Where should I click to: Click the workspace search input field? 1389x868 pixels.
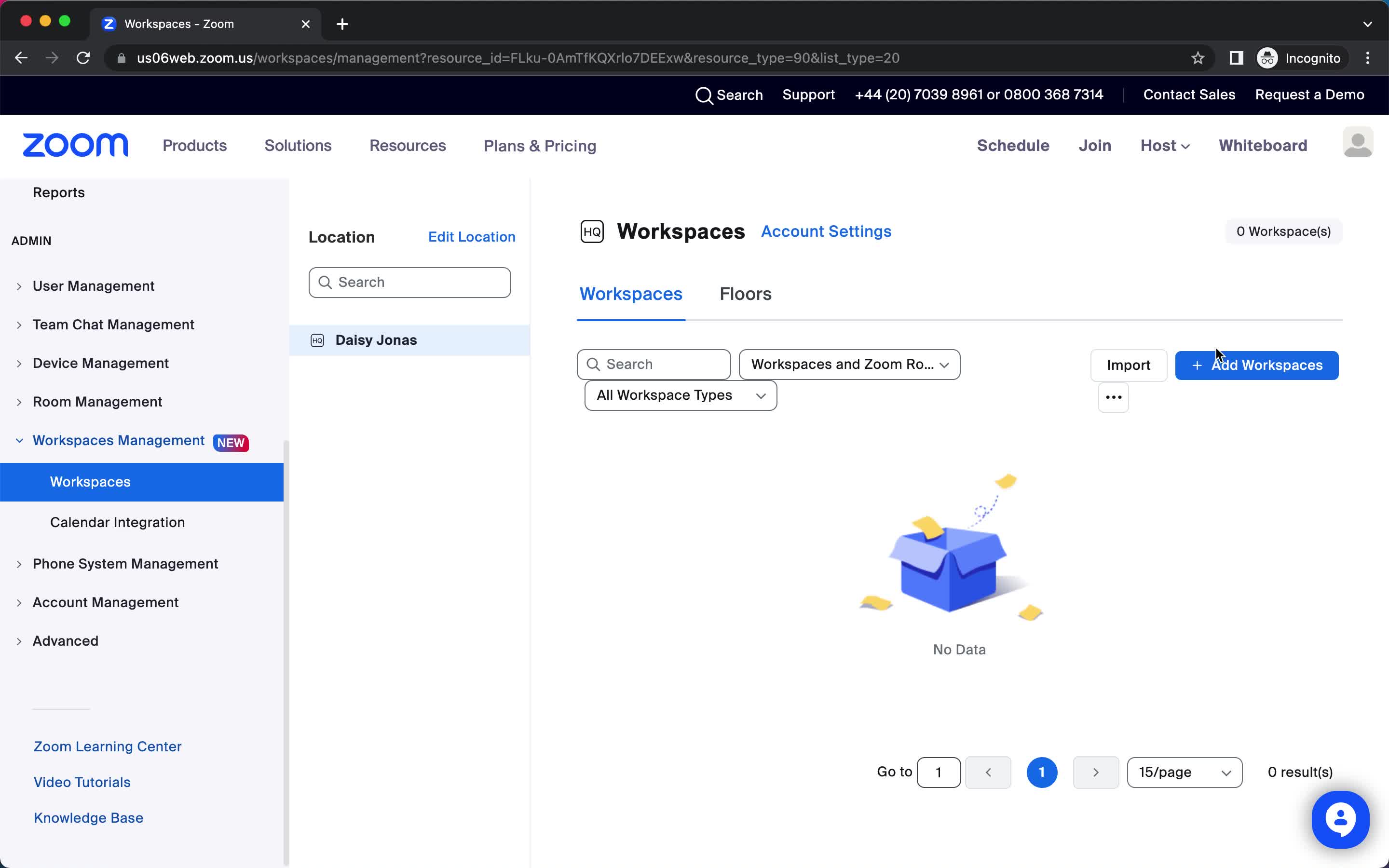653,364
